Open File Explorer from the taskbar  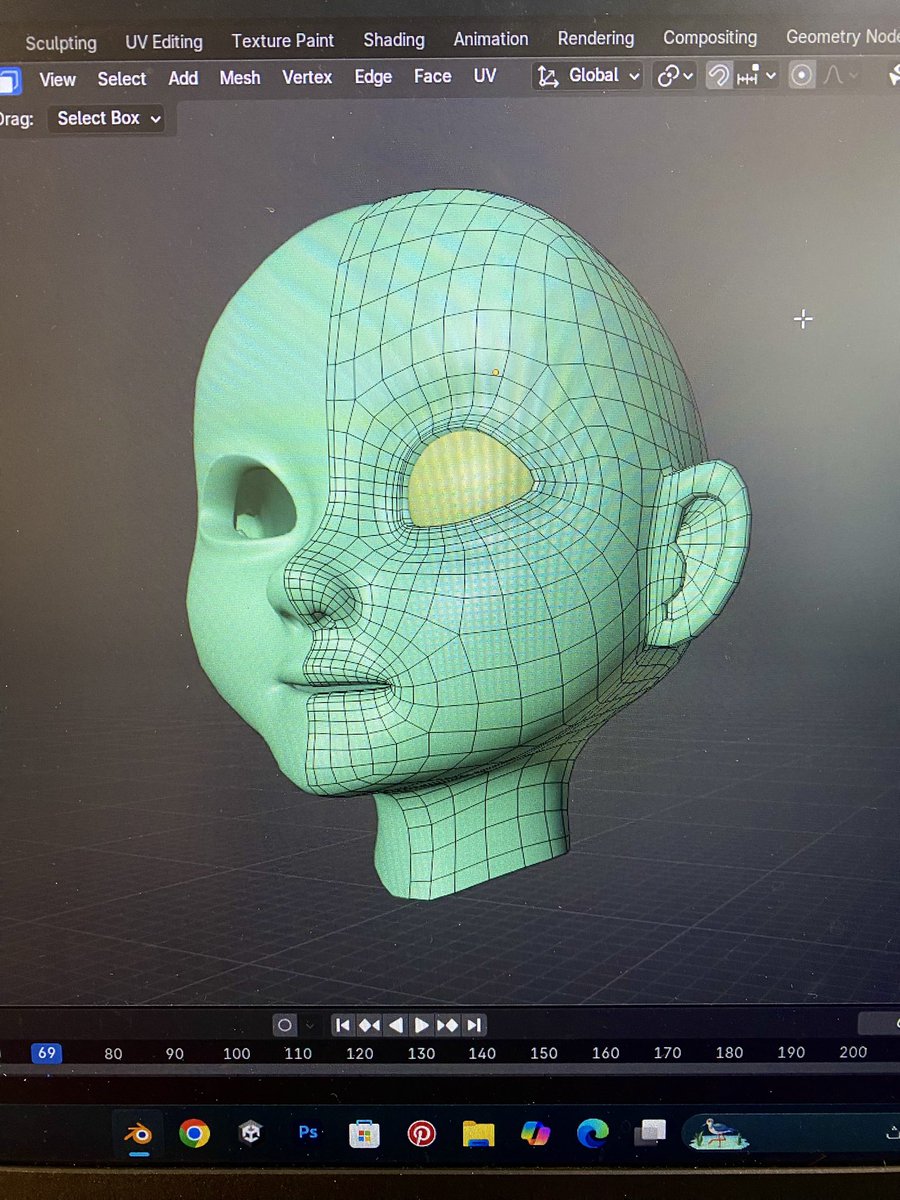[478, 1133]
